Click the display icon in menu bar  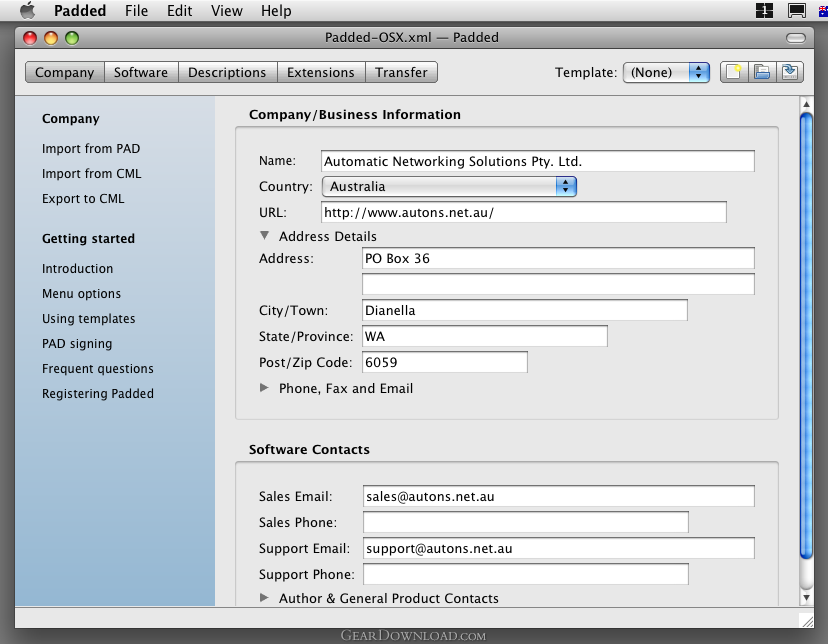796,11
